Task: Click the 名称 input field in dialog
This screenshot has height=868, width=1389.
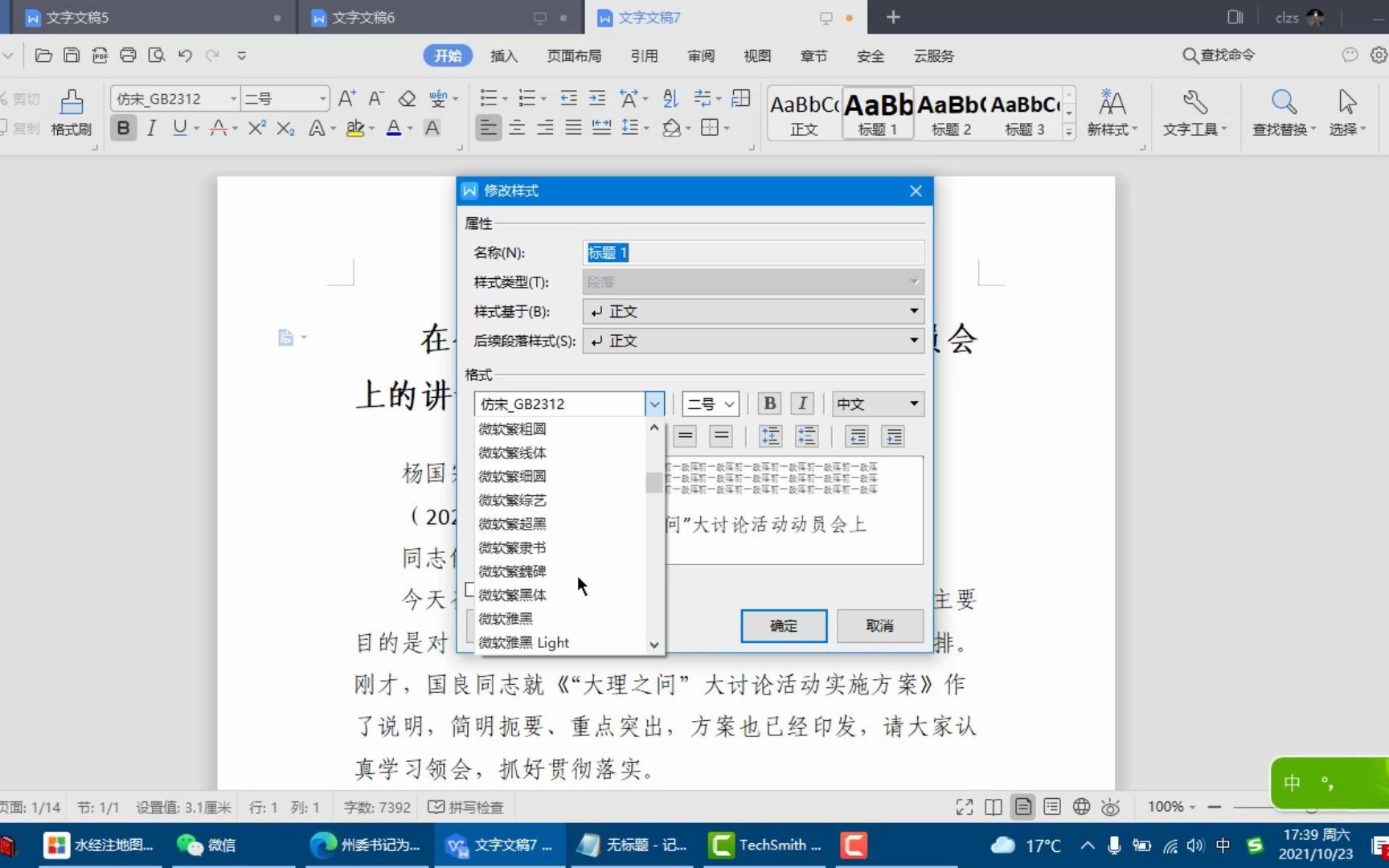Action: (x=753, y=252)
